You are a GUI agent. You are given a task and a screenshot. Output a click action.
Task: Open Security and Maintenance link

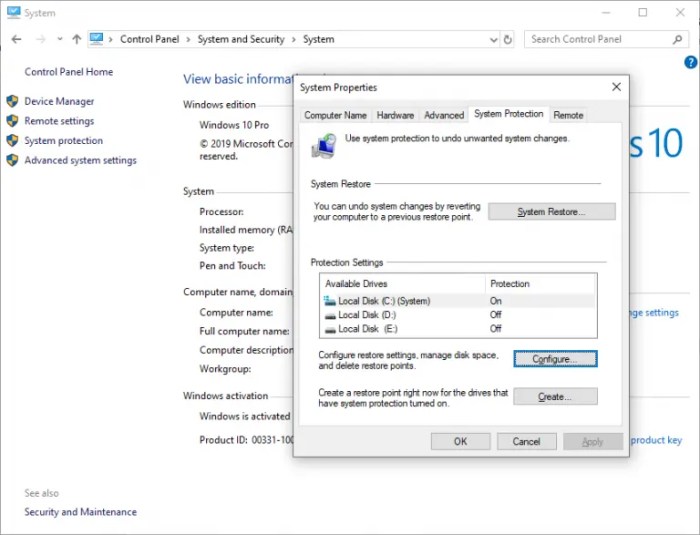[80, 512]
